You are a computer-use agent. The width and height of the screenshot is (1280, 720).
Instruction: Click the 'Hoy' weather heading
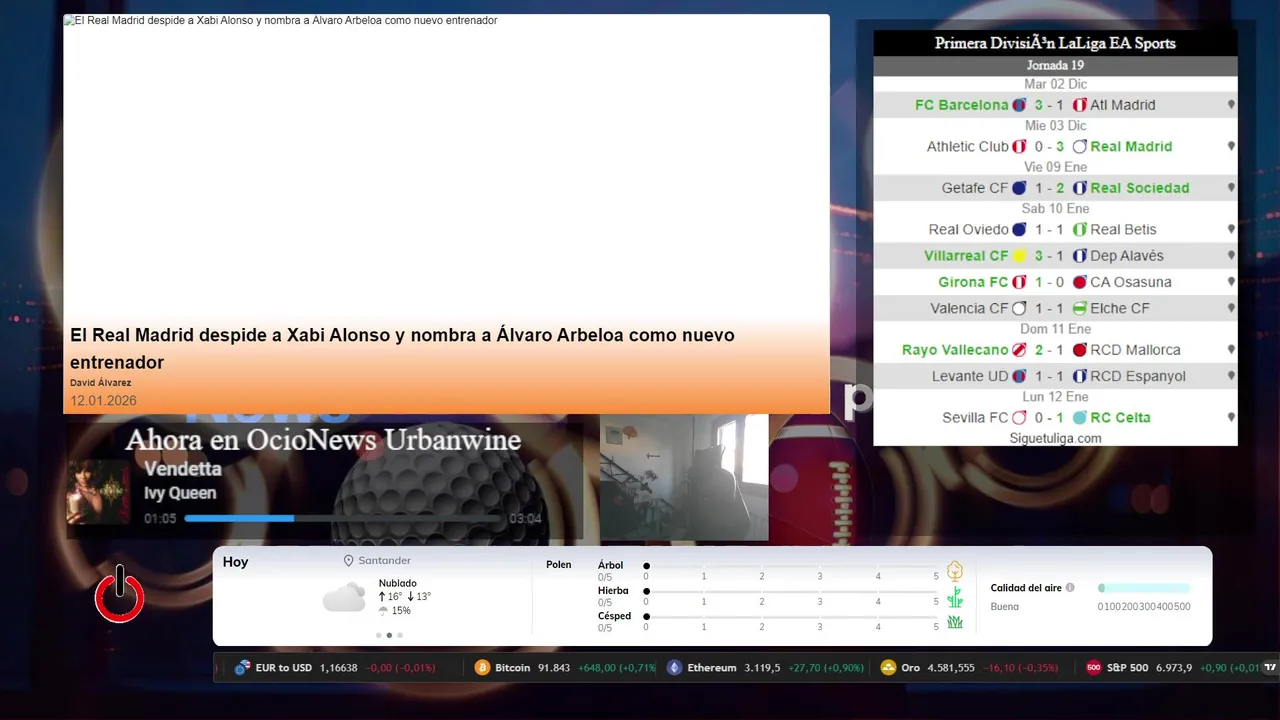235,562
